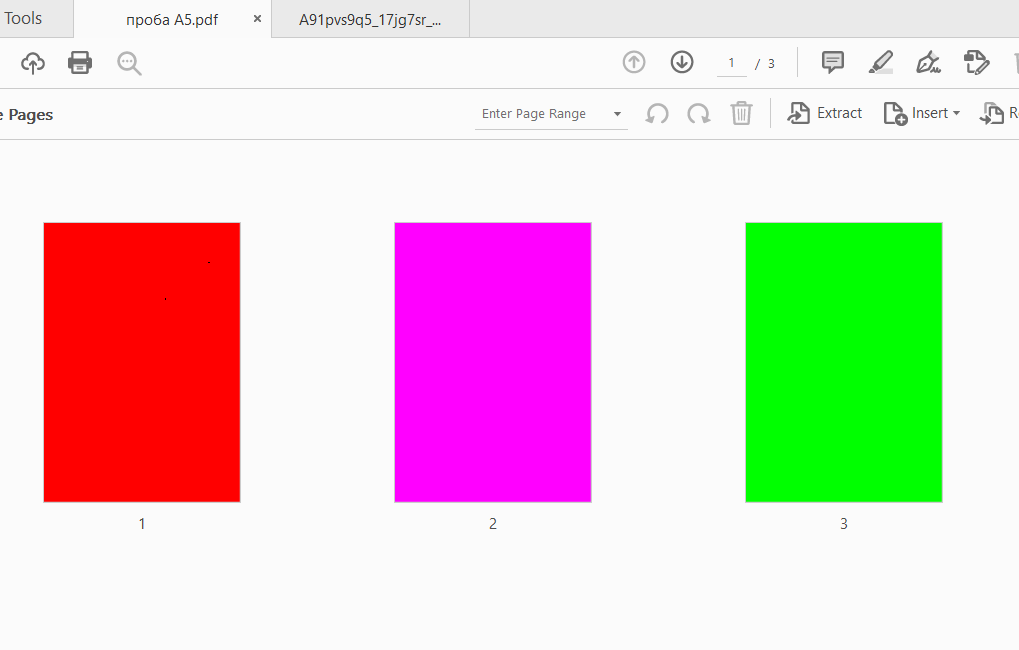Select the highlight text tool
The width and height of the screenshot is (1019, 650).
[x=881, y=62]
